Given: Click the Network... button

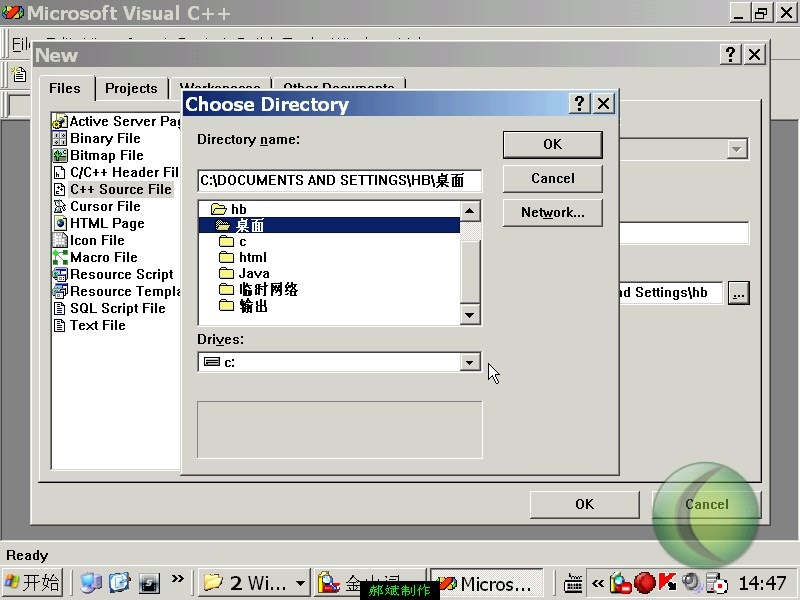Looking at the screenshot, I should [x=553, y=212].
